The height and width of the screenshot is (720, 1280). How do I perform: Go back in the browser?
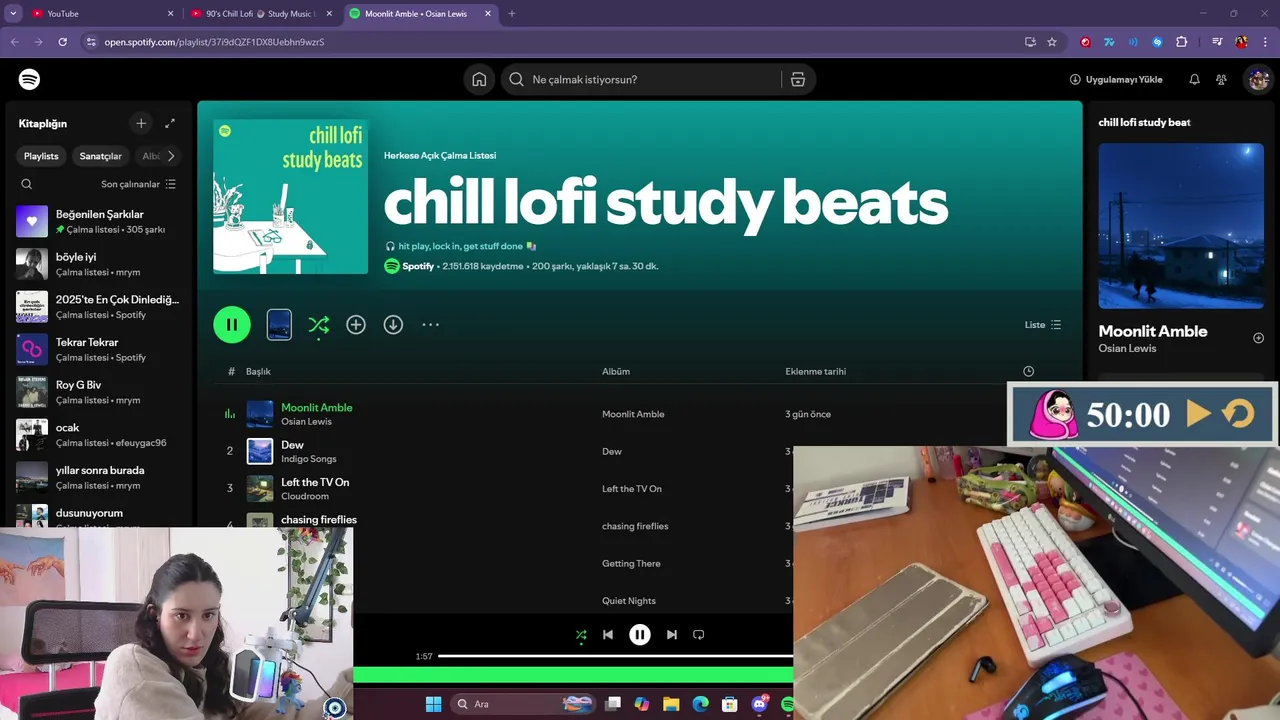pyautogui.click(x=14, y=42)
